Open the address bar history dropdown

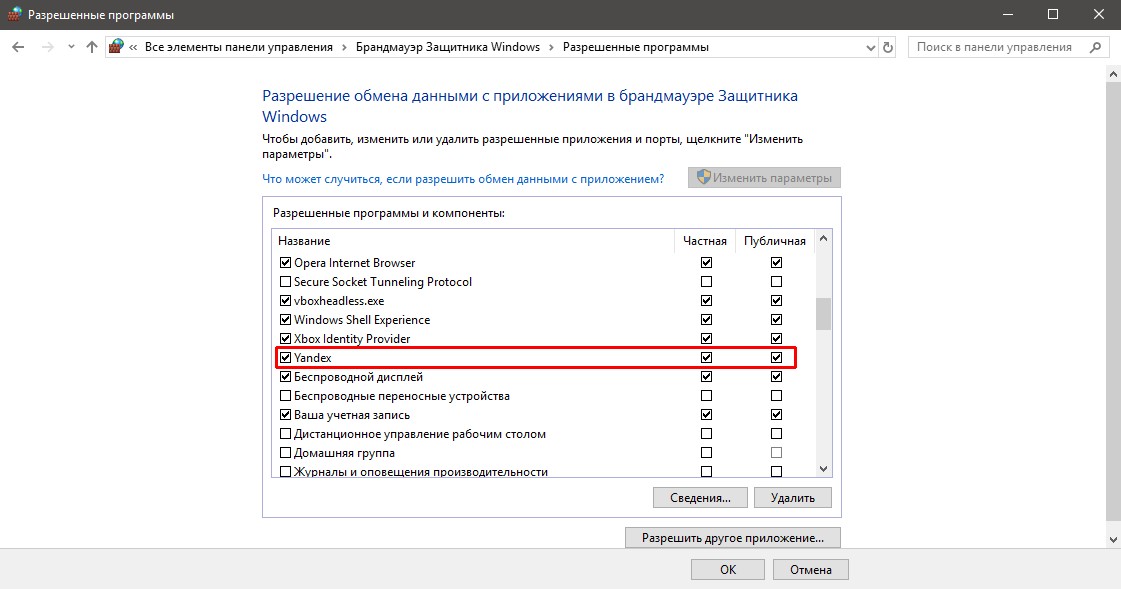(867, 47)
